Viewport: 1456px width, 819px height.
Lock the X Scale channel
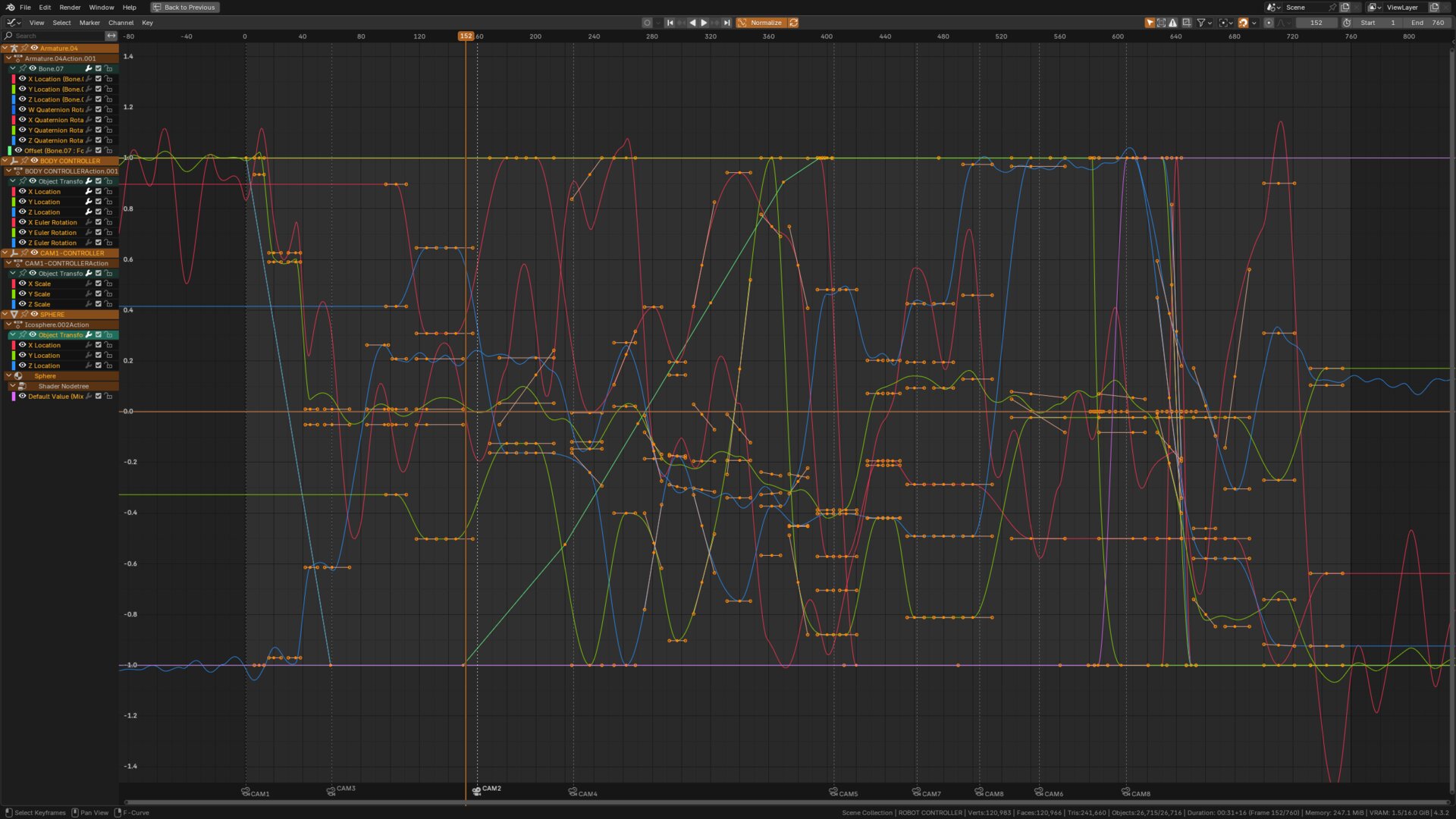pos(108,284)
